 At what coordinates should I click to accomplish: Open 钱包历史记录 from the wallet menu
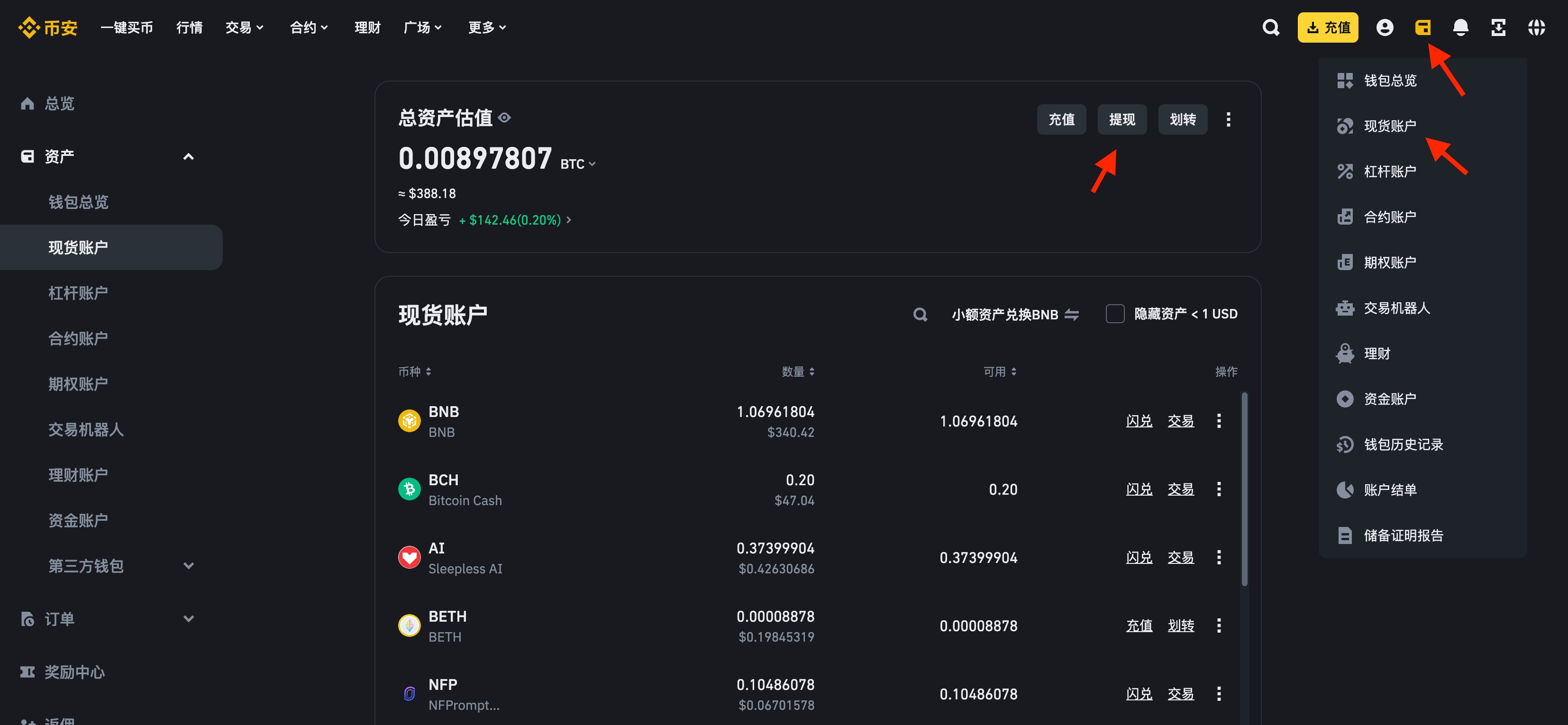pyautogui.click(x=1403, y=444)
